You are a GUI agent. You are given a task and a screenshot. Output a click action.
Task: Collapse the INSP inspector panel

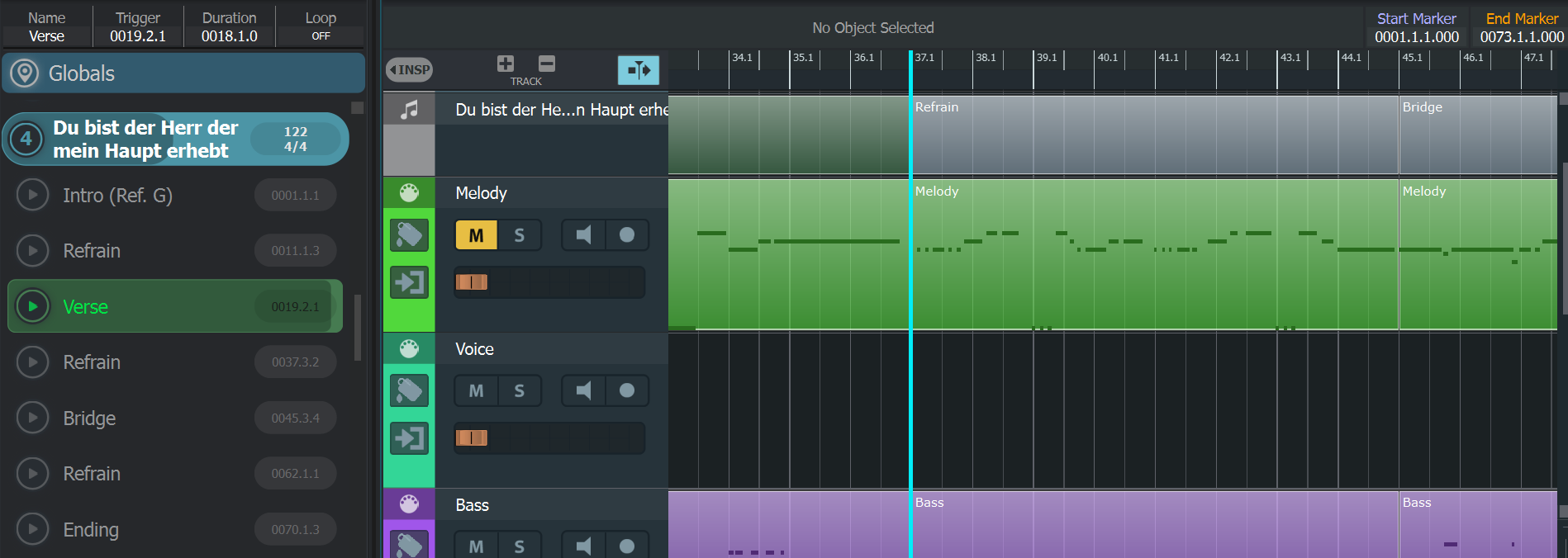[409, 70]
